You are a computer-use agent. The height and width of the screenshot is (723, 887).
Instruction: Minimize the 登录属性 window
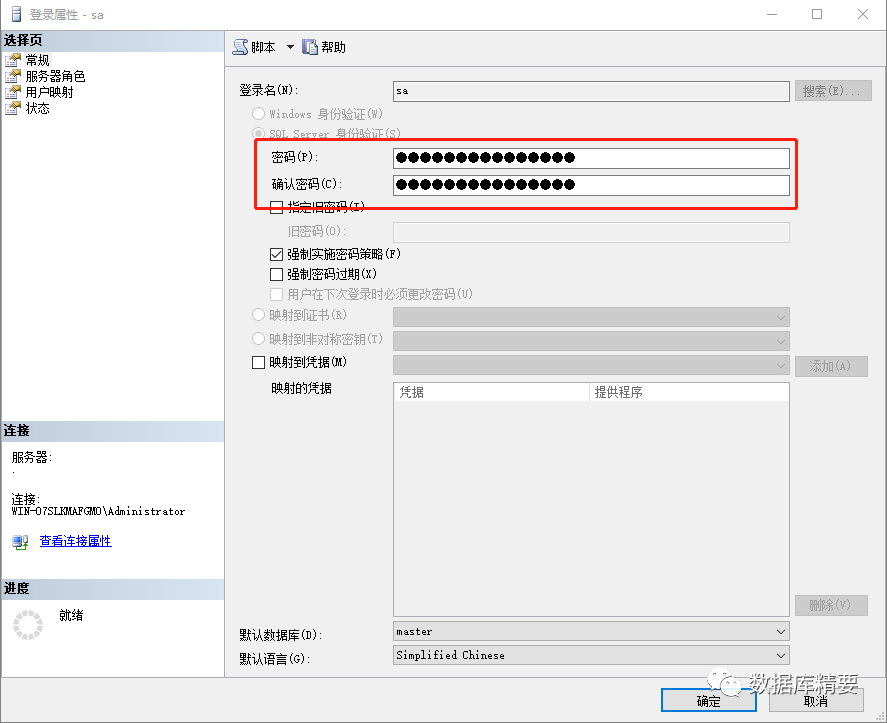coord(772,14)
